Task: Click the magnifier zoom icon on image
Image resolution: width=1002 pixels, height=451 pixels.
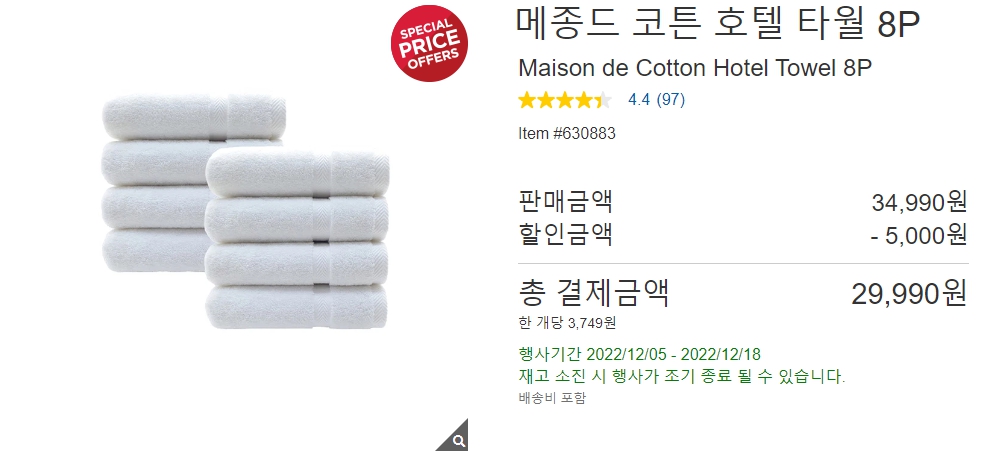Action: tap(457, 440)
